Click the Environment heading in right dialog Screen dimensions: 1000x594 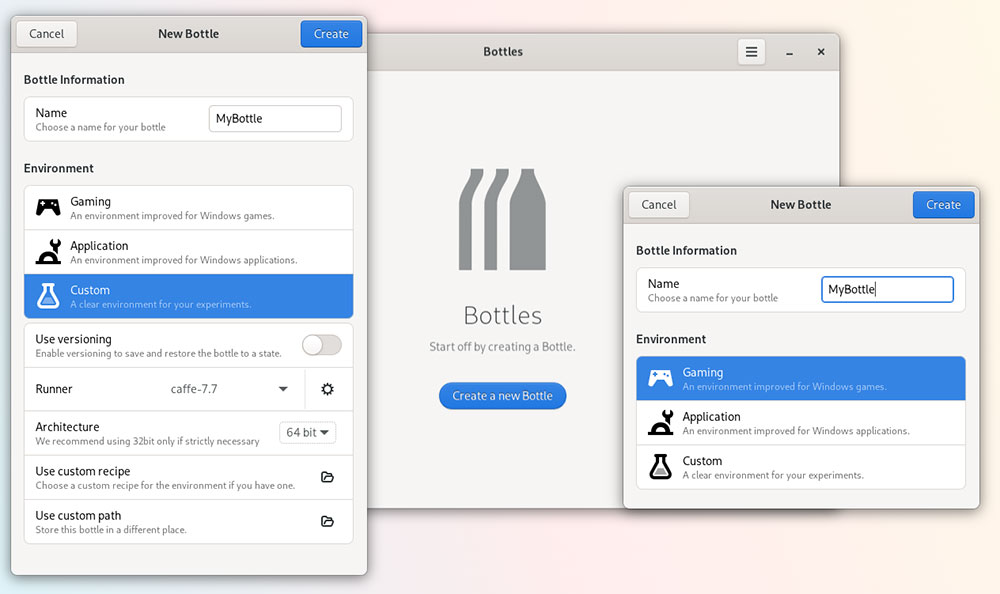coord(671,339)
